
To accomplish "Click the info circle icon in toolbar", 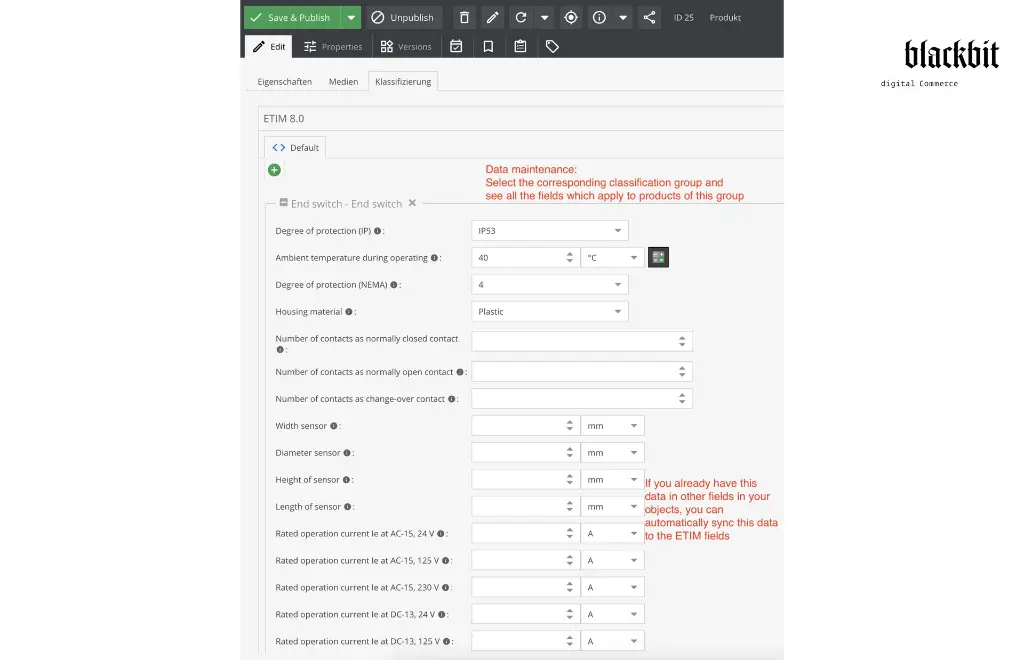I will coord(600,18).
